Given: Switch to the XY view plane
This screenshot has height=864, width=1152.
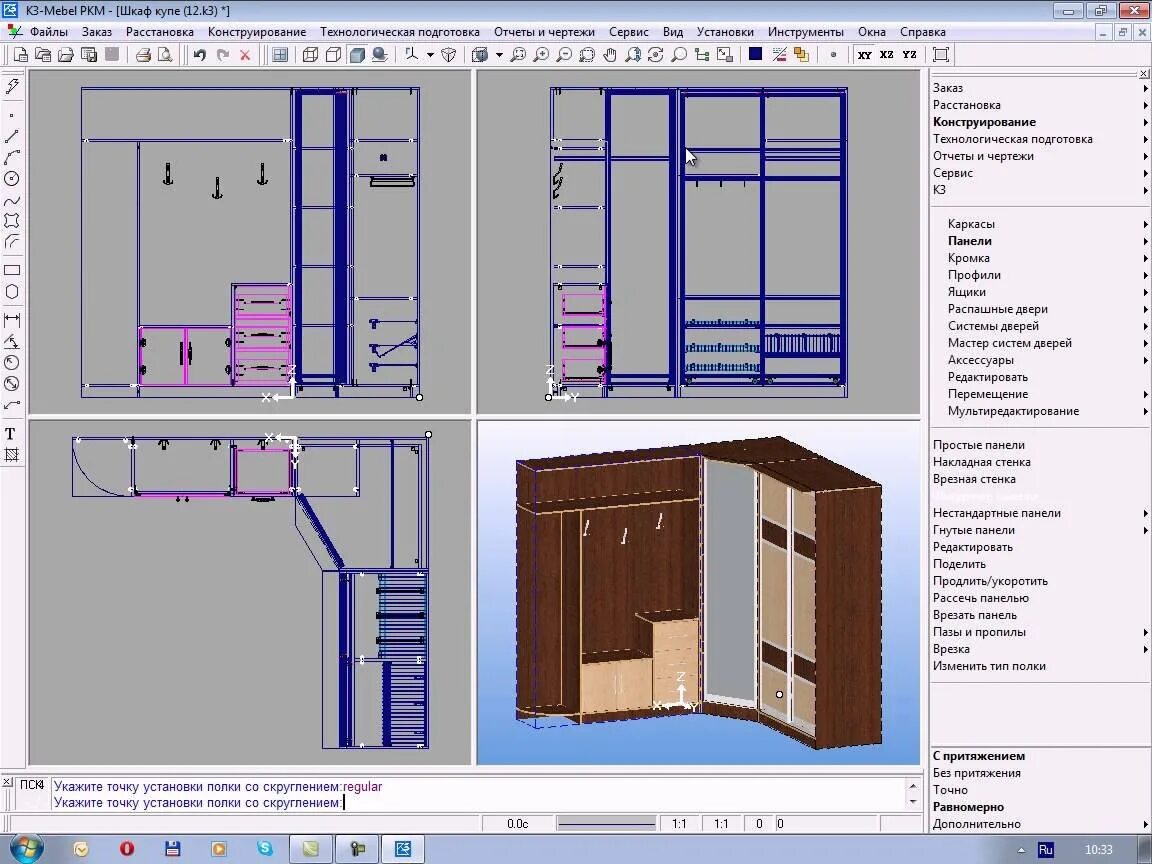Looking at the screenshot, I should [865, 54].
